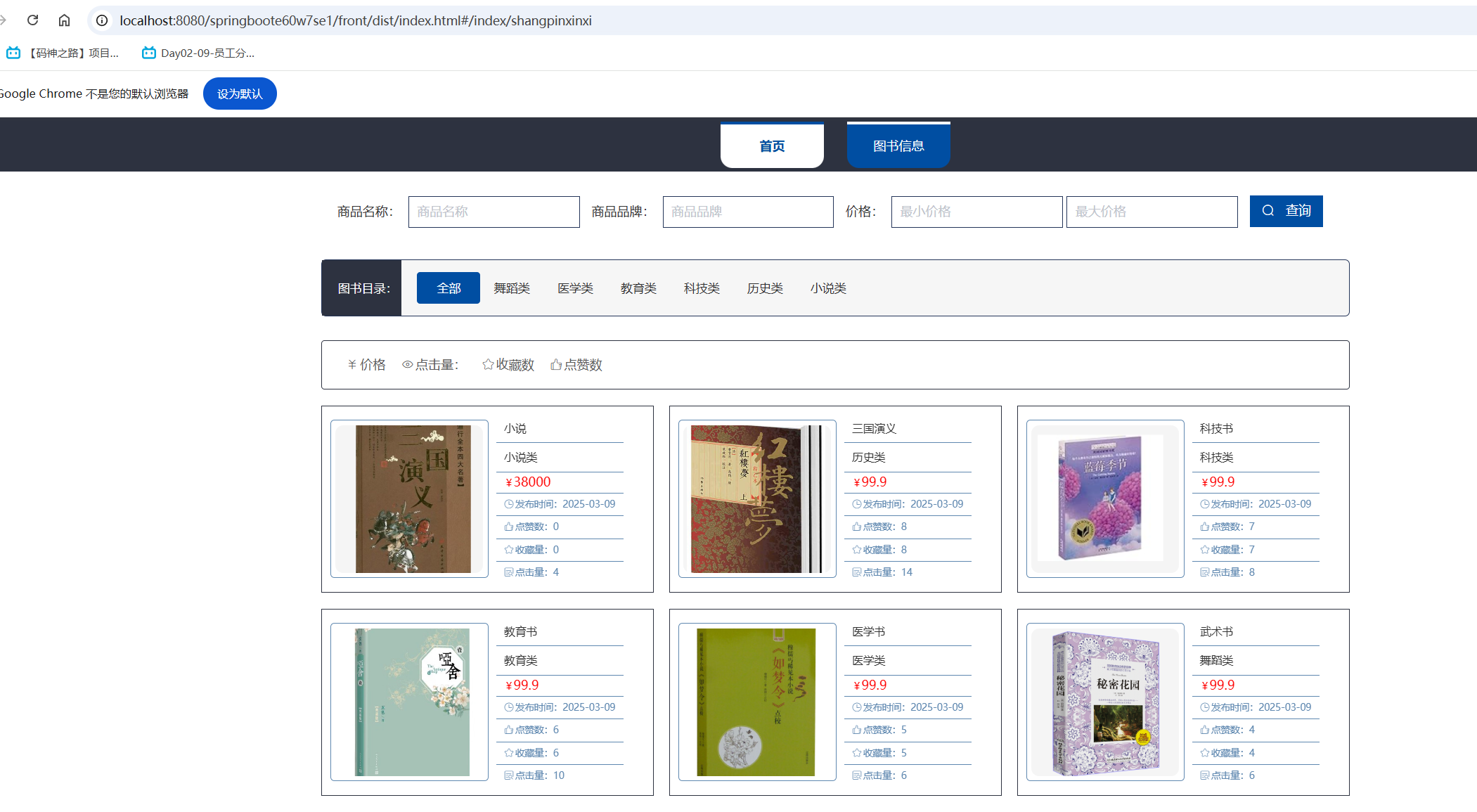The image size is (1477, 812).
Task: Sort by 收藏数 star icon
Action: coord(488,365)
